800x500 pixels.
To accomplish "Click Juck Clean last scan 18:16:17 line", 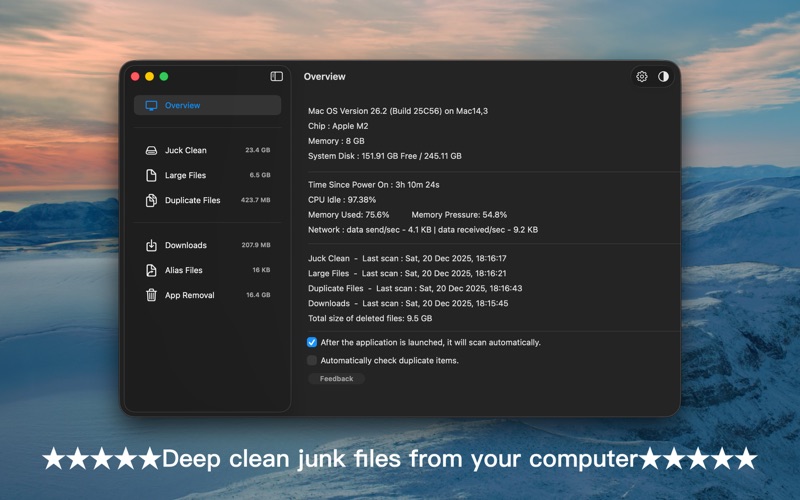I will pyautogui.click(x=407, y=258).
